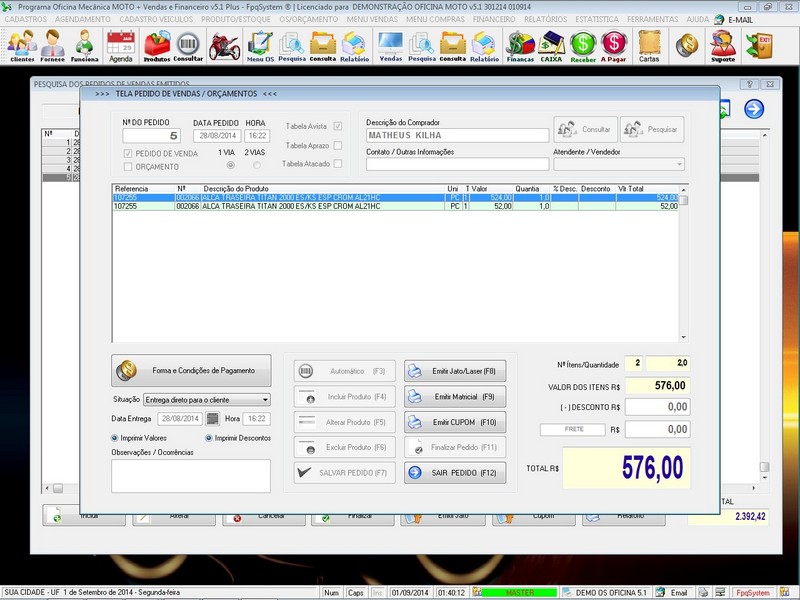Click the DESCONTO R$ value field
The height and width of the screenshot is (600, 800).
[x=658, y=407]
